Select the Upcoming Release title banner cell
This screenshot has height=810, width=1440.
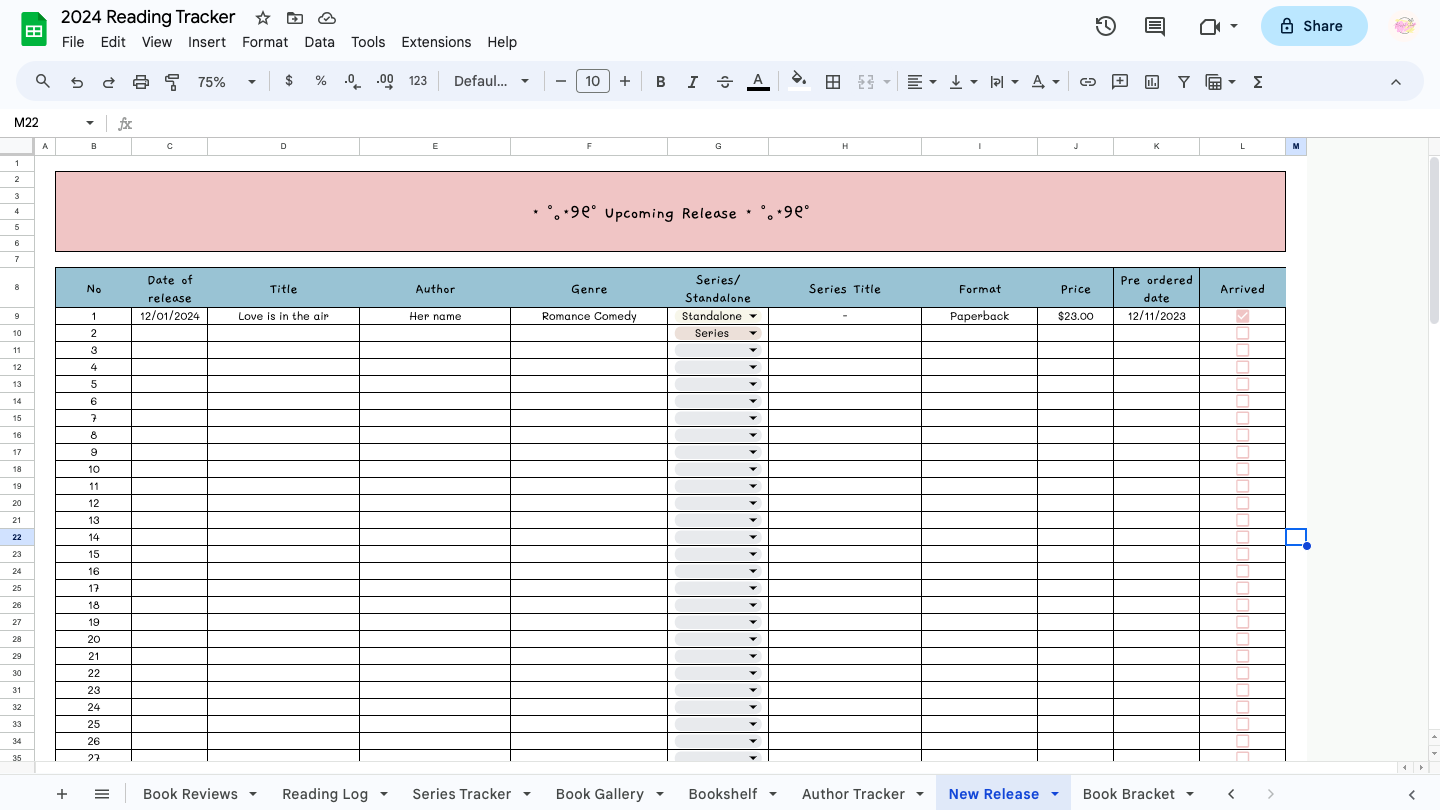pyautogui.click(x=670, y=212)
